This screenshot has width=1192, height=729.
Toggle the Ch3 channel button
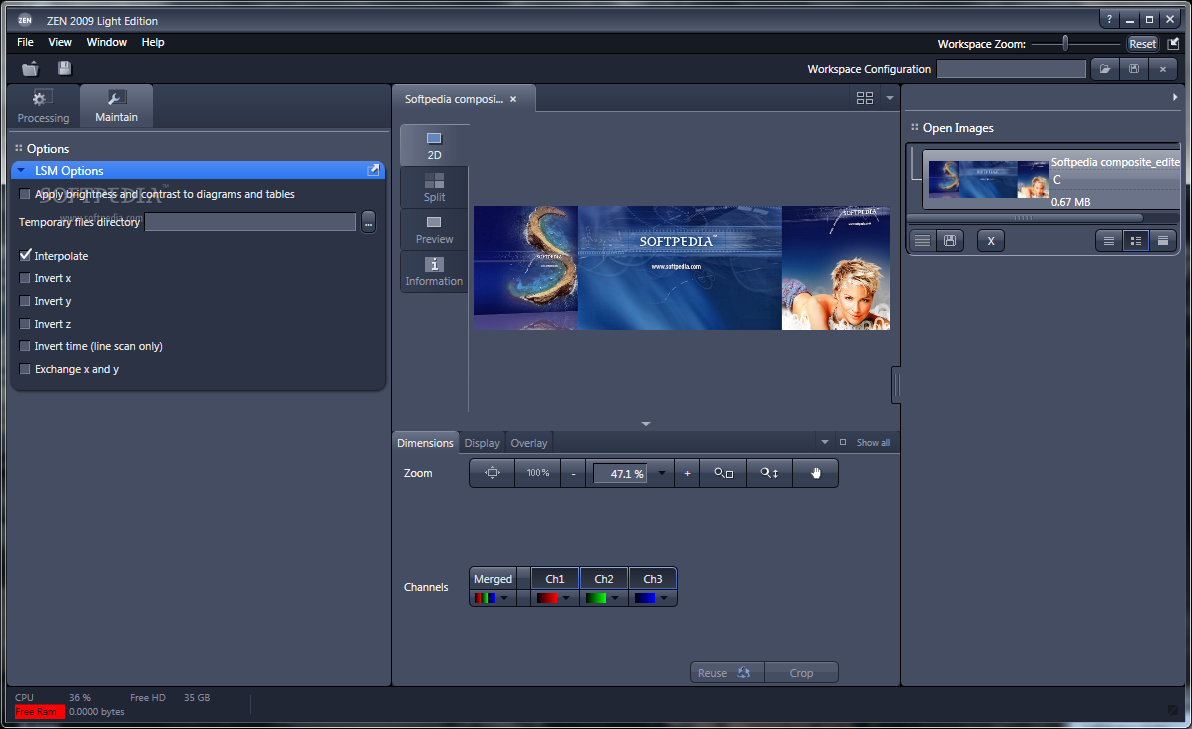652,578
